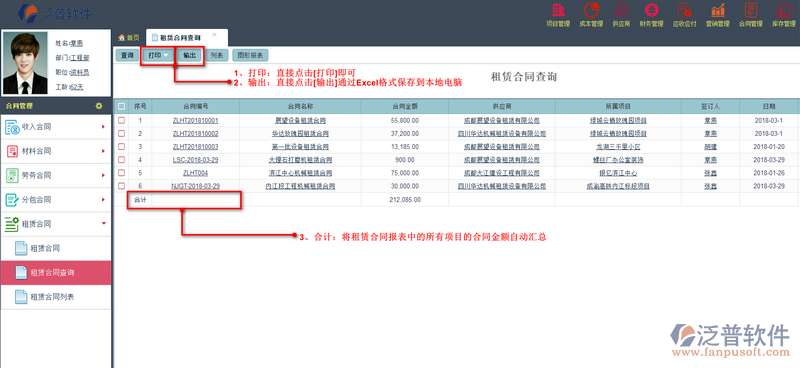Open project 银亿滨江中心 link

pos(618,173)
